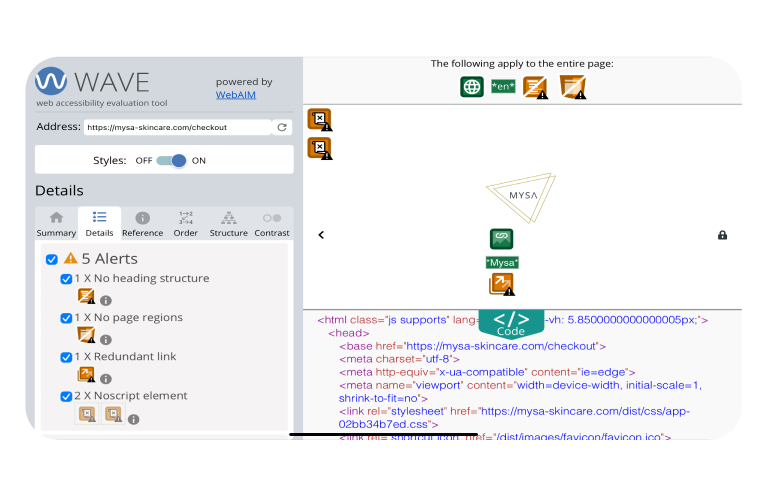Click the back chevron on the left of the page
The height and width of the screenshot is (500, 767).
[321, 235]
